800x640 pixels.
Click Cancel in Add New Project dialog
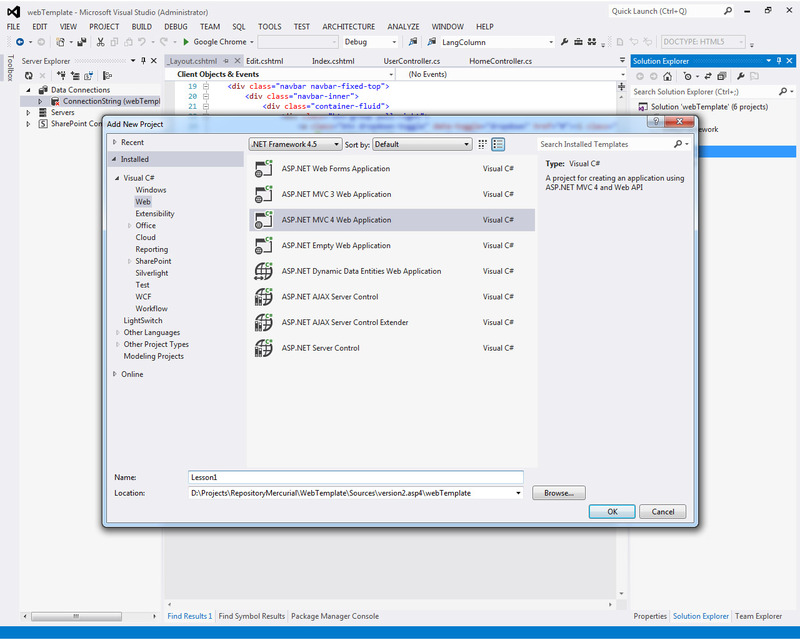pyautogui.click(x=663, y=511)
